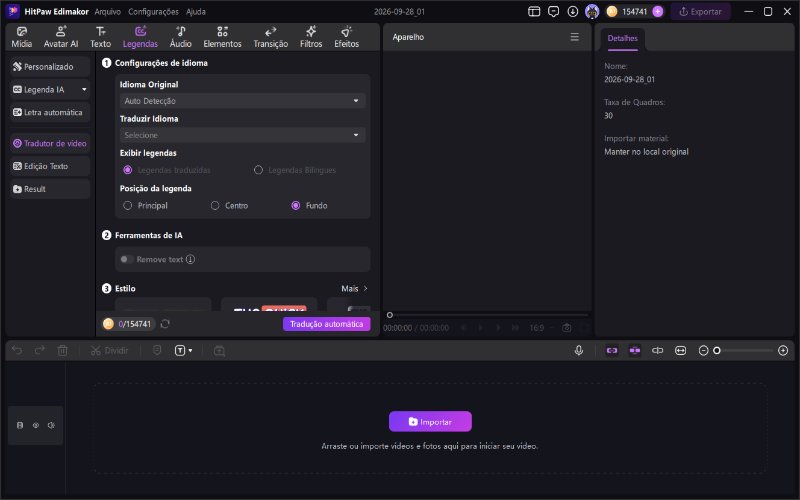The width and height of the screenshot is (800, 500).
Task: Zoom out timeline with minus icon
Action: 703,351
